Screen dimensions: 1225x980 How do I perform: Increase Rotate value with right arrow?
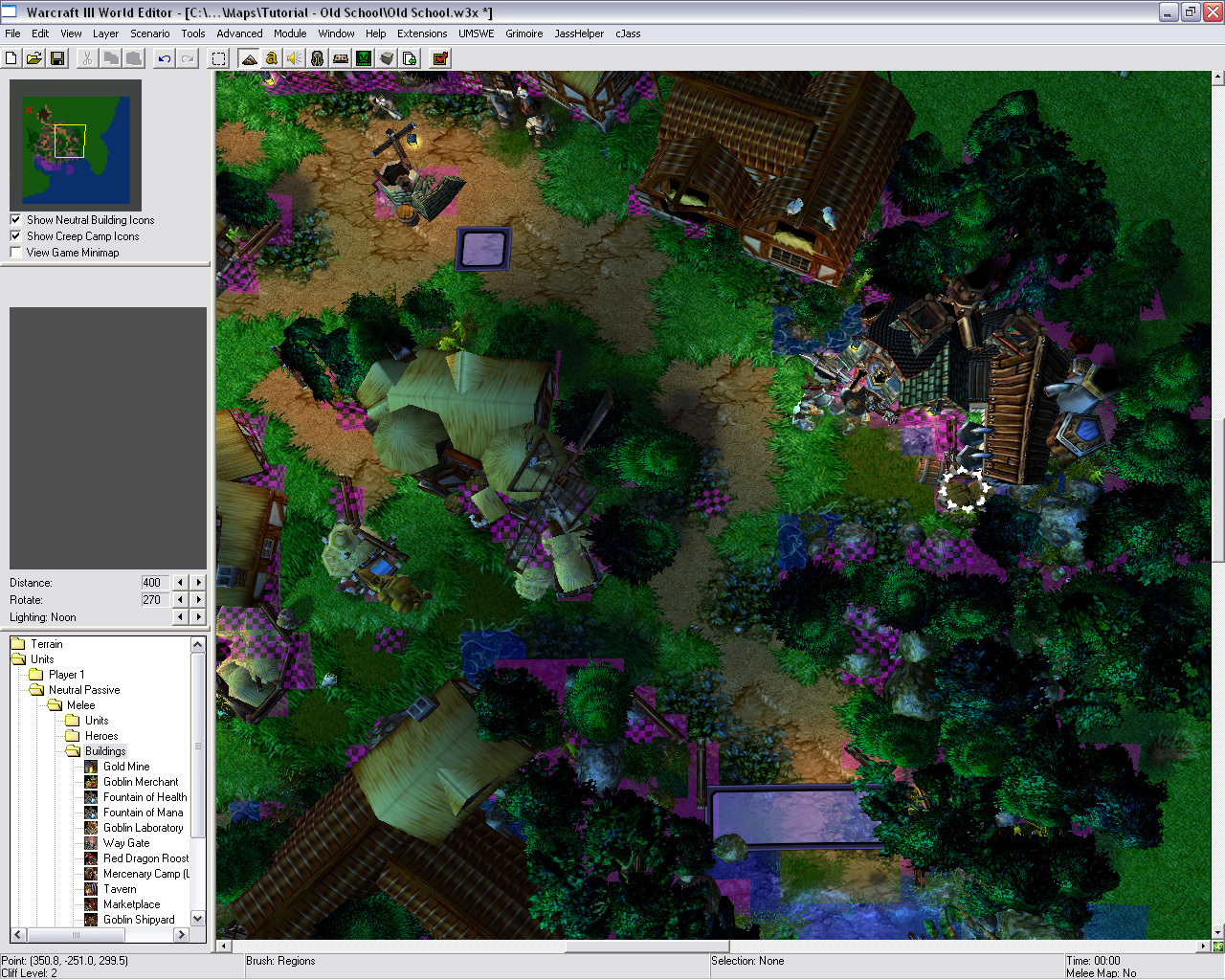click(198, 599)
